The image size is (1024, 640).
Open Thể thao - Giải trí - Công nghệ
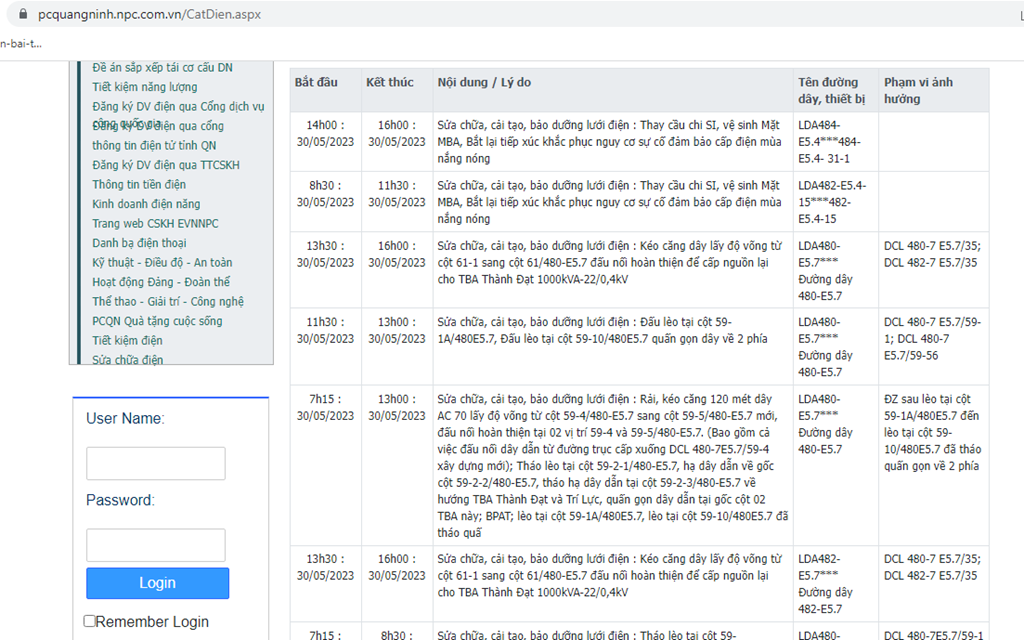point(168,302)
